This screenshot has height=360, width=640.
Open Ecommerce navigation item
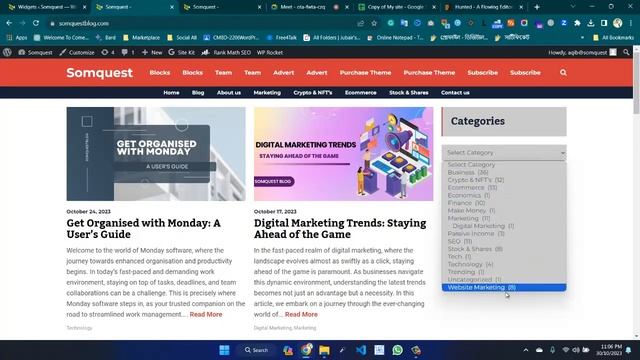coord(360,93)
